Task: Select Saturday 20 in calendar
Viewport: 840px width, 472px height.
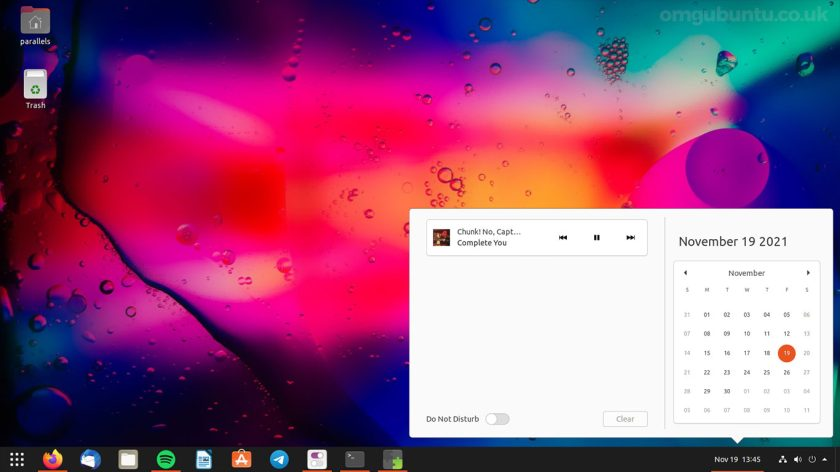Action: [x=806, y=353]
